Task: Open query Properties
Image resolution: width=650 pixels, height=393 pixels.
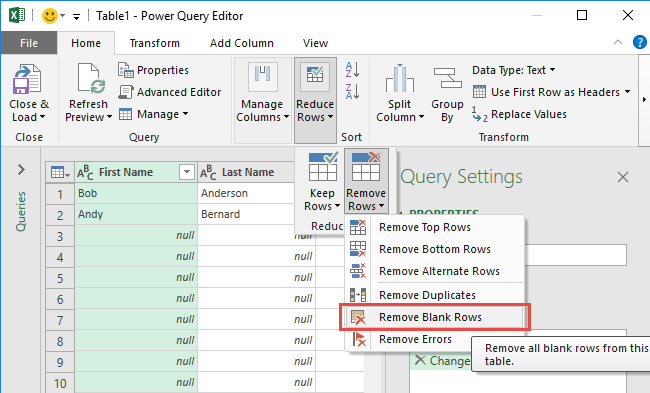Action: tap(153, 70)
